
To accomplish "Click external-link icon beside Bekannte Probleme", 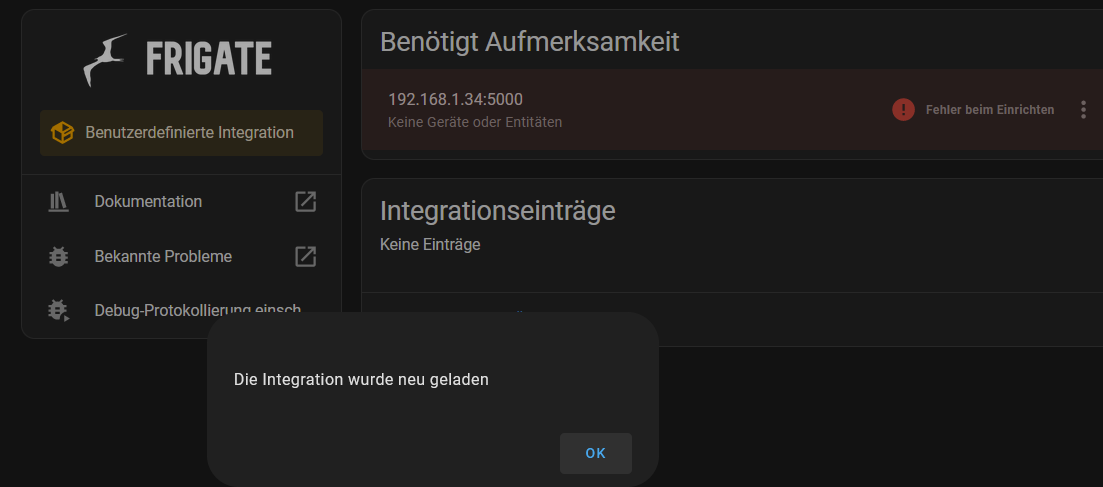I will (x=305, y=256).
